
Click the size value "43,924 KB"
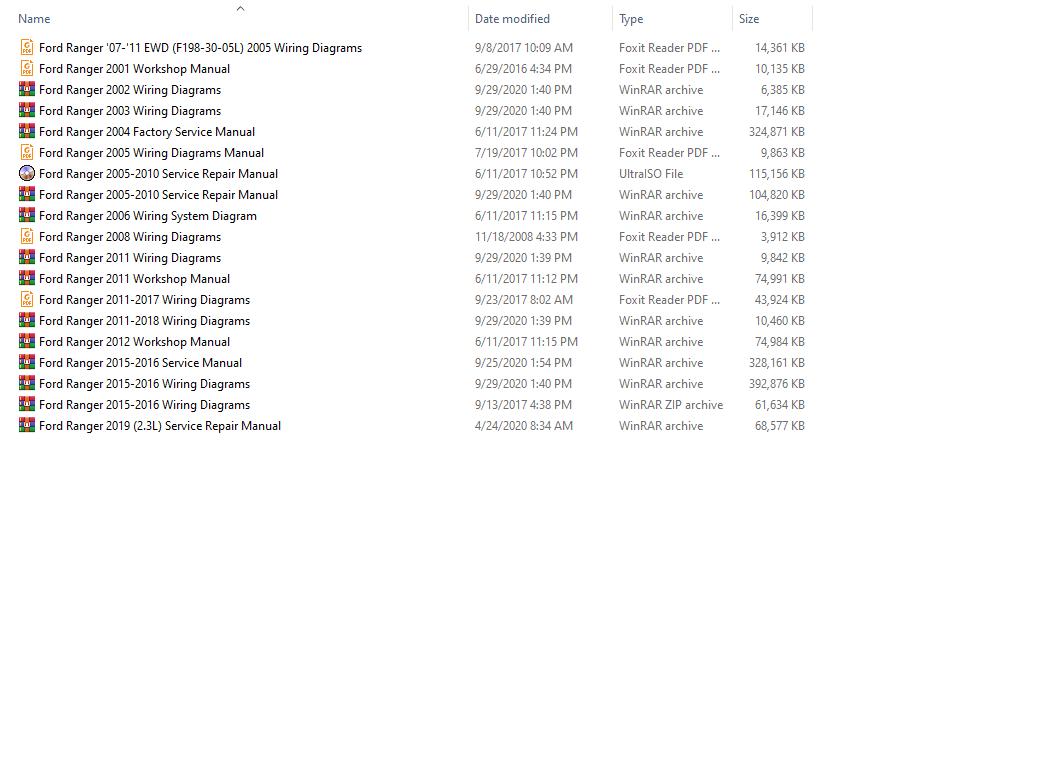780,299
